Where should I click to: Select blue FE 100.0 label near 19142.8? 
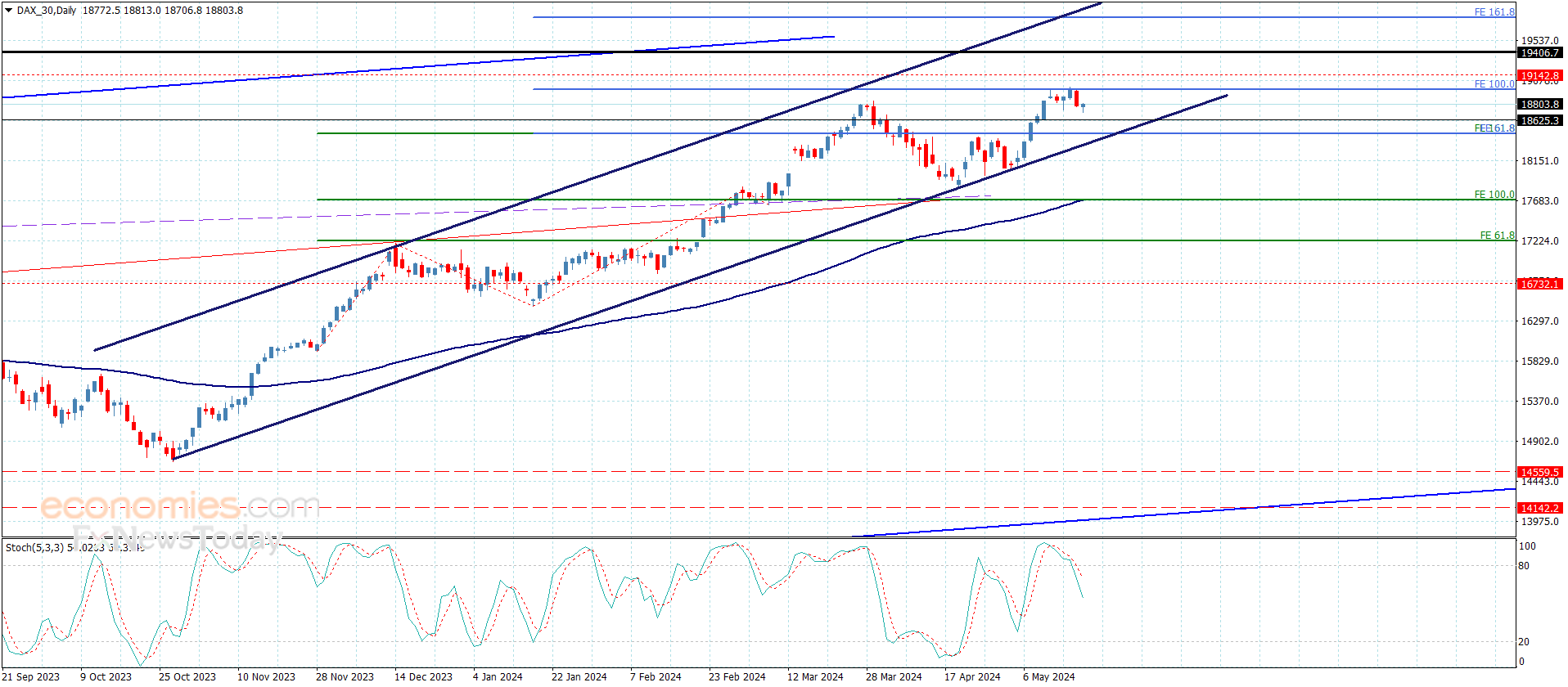tap(1494, 84)
